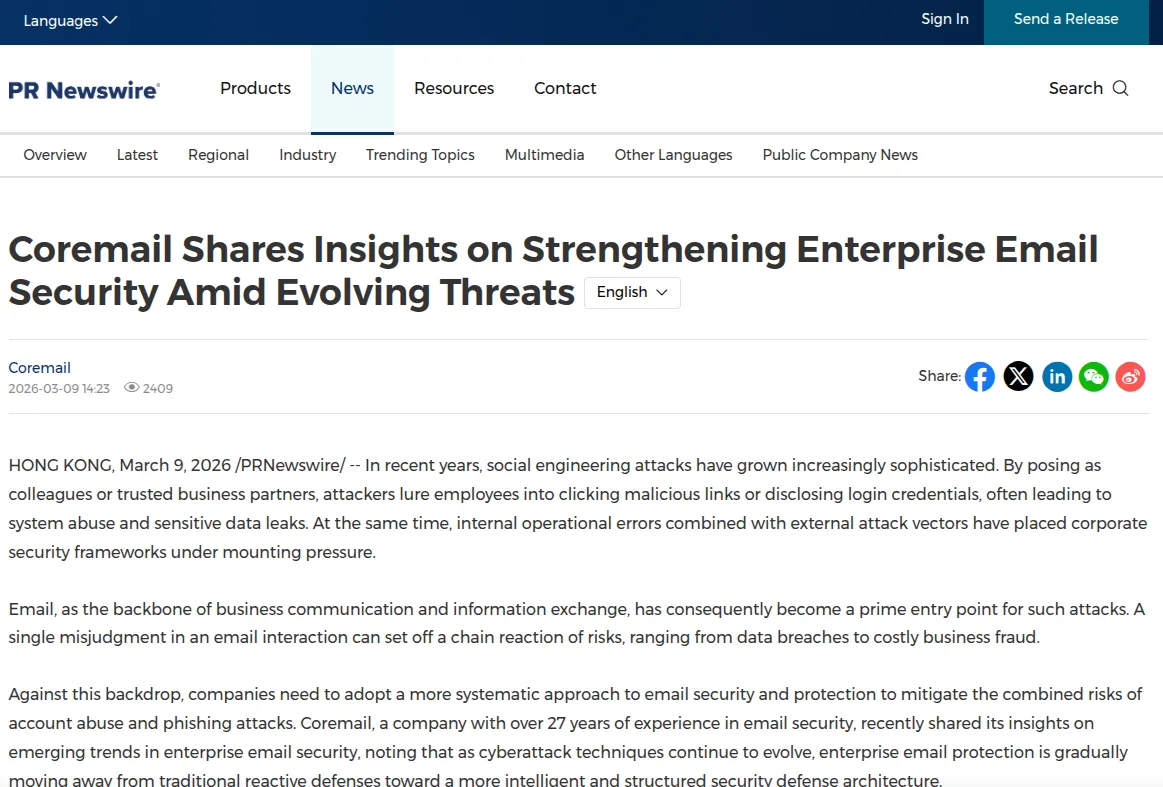The width and height of the screenshot is (1163, 787).
Task: Click the Send a Release button
Action: (1066, 19)
